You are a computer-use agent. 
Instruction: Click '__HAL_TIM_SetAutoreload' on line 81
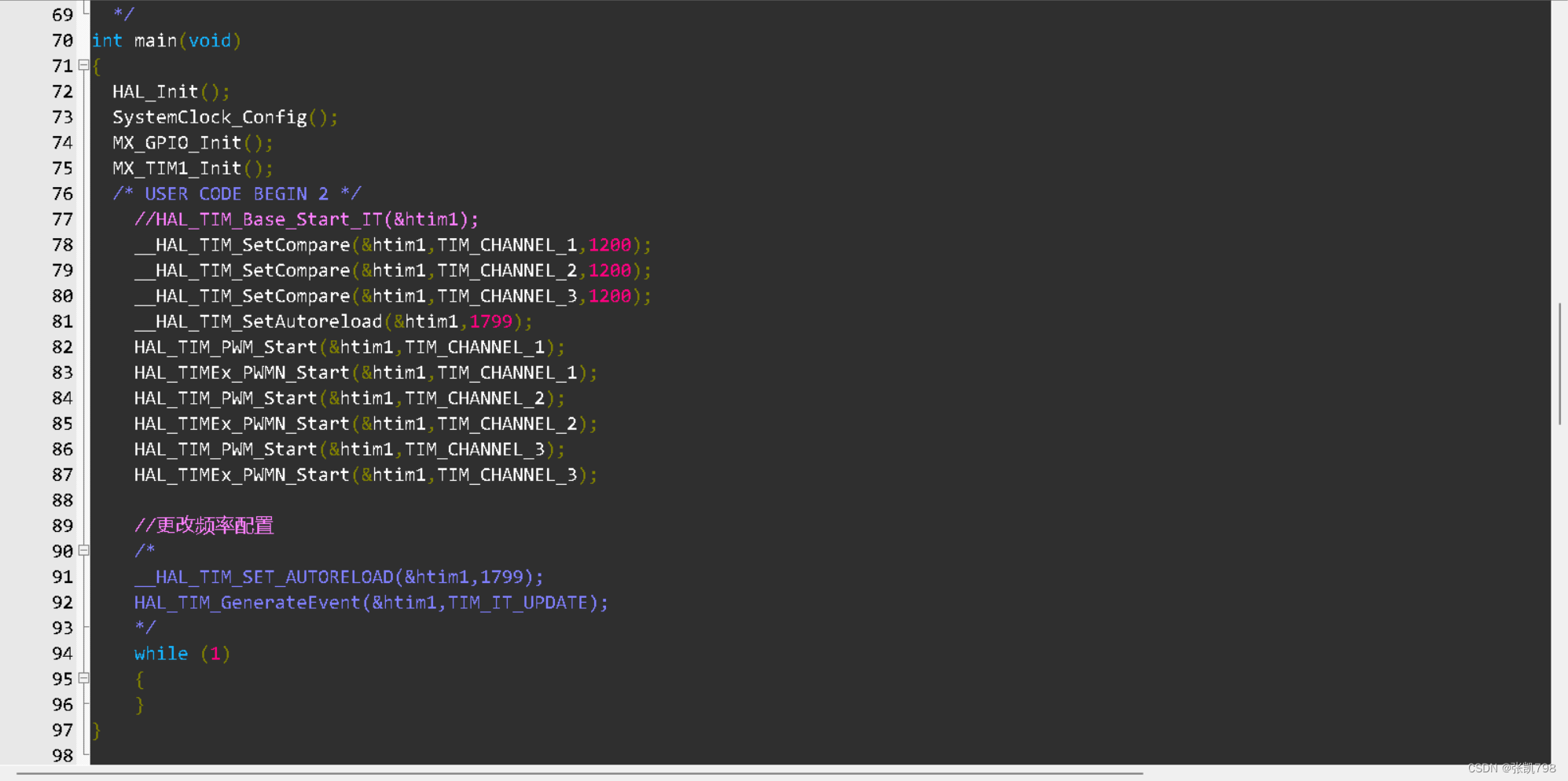point(258,321)
